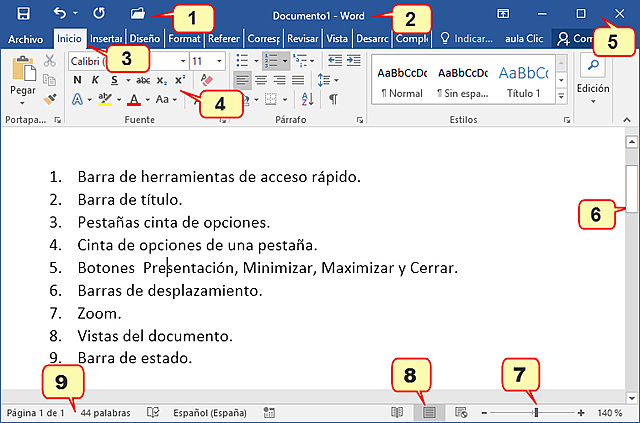Apply red font color
640x423 pixels.
[x=134, y=99]
